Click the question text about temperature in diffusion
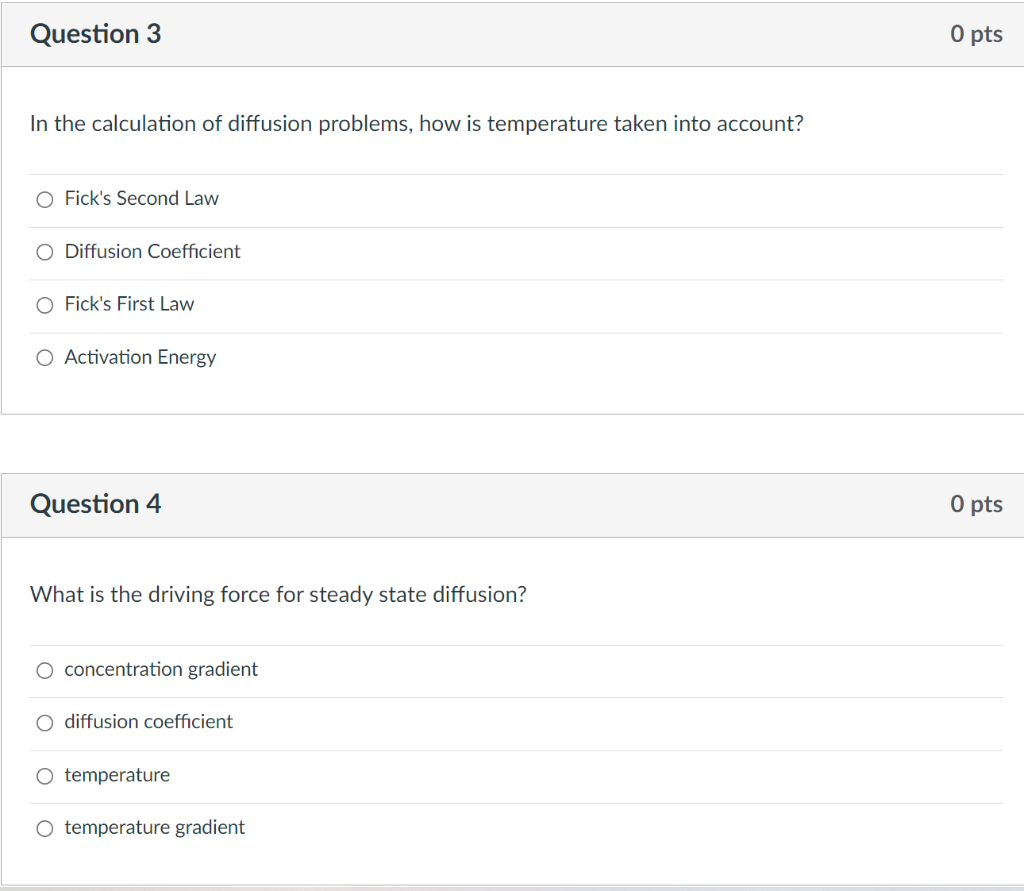The width and height of the screenshot is (1024, 891). click(x=417, y=124)
